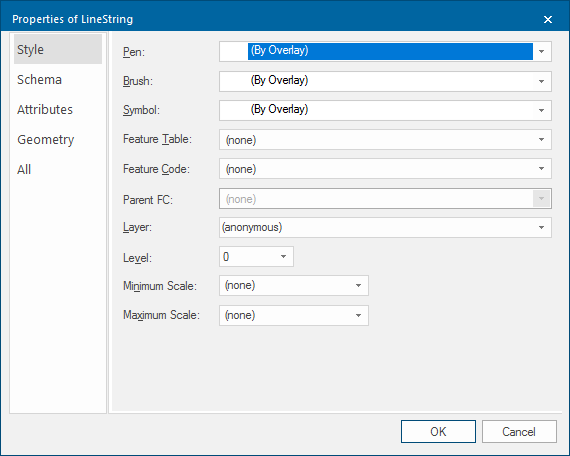Select the Style tab

click(x=58, y=49)
